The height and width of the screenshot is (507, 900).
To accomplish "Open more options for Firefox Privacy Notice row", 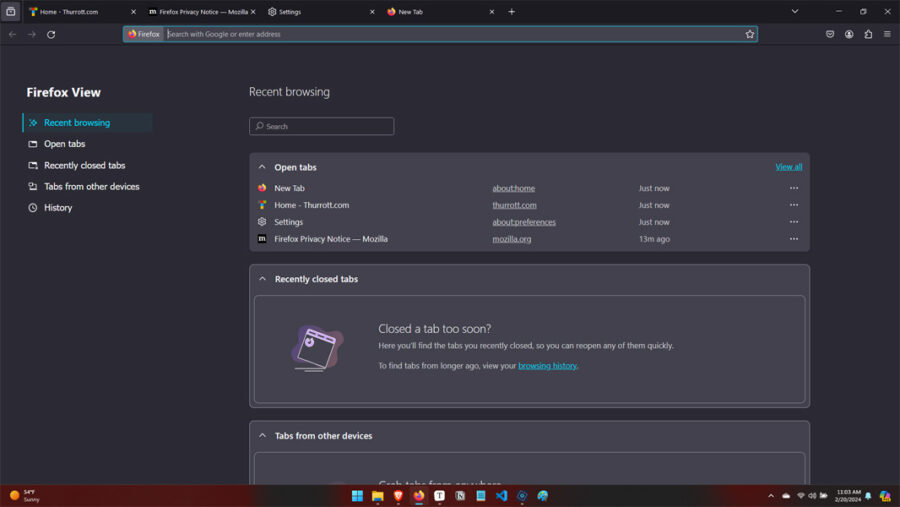I will click(794, 239).
